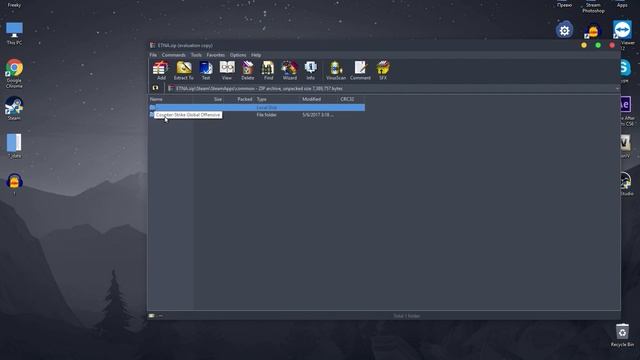Open the Find tool with binoculars icon
Screen dimensions: 640x360
[268, 70]
